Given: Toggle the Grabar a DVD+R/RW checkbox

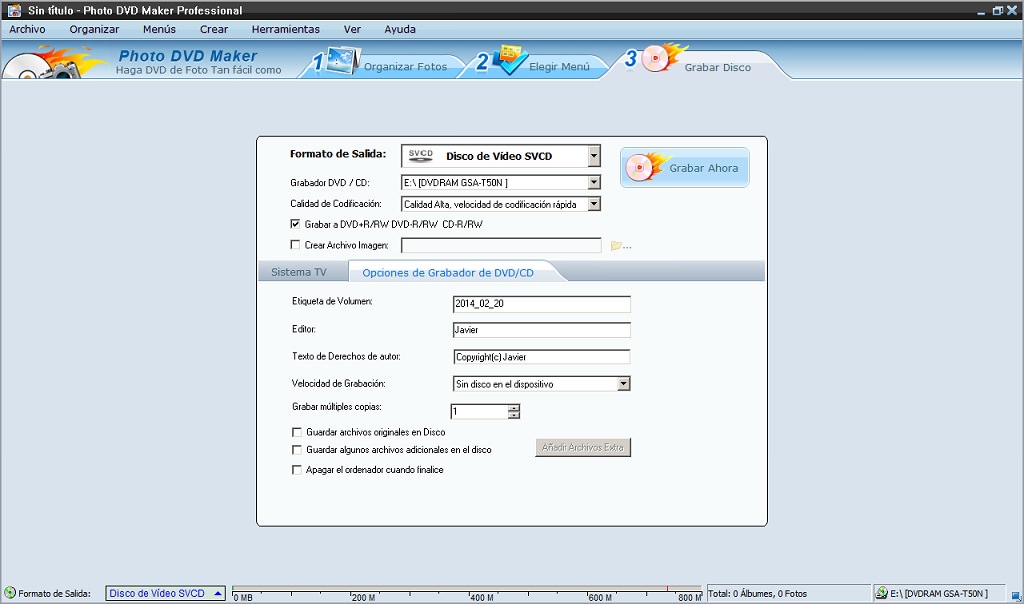Looking at the screenshot, I should tap(295, 224).
